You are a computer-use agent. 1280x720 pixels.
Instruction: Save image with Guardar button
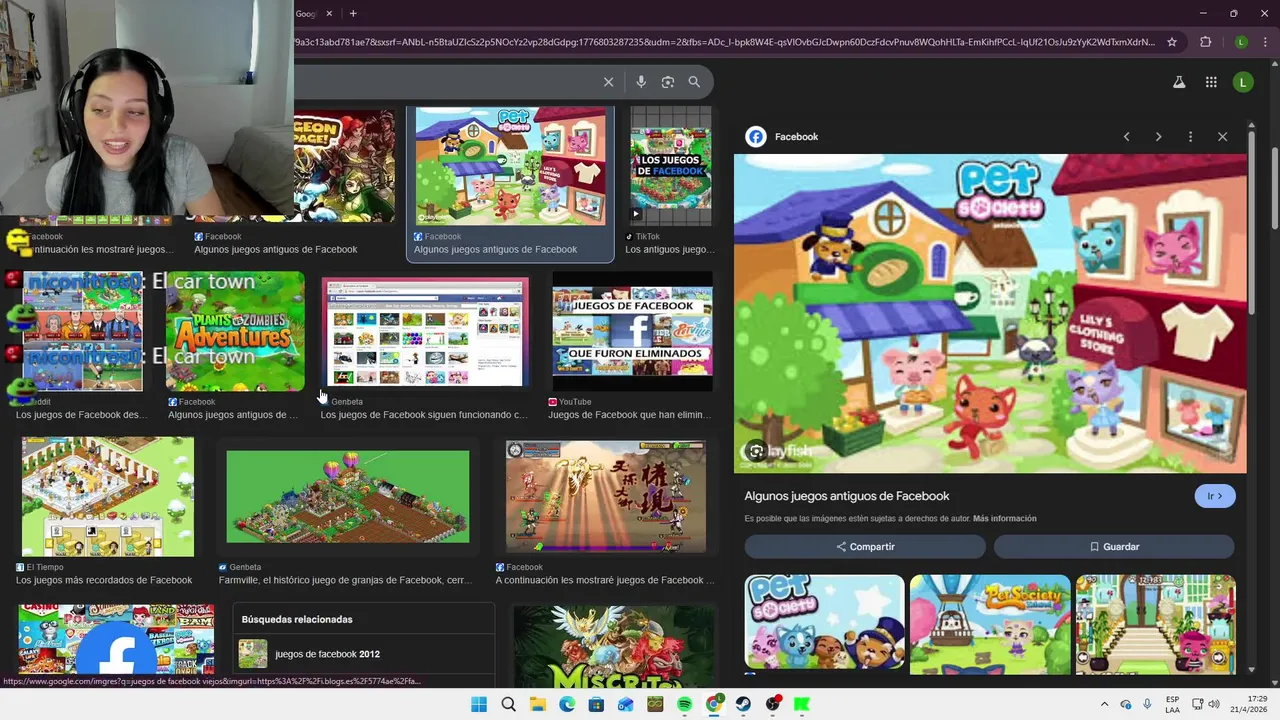1114,547
